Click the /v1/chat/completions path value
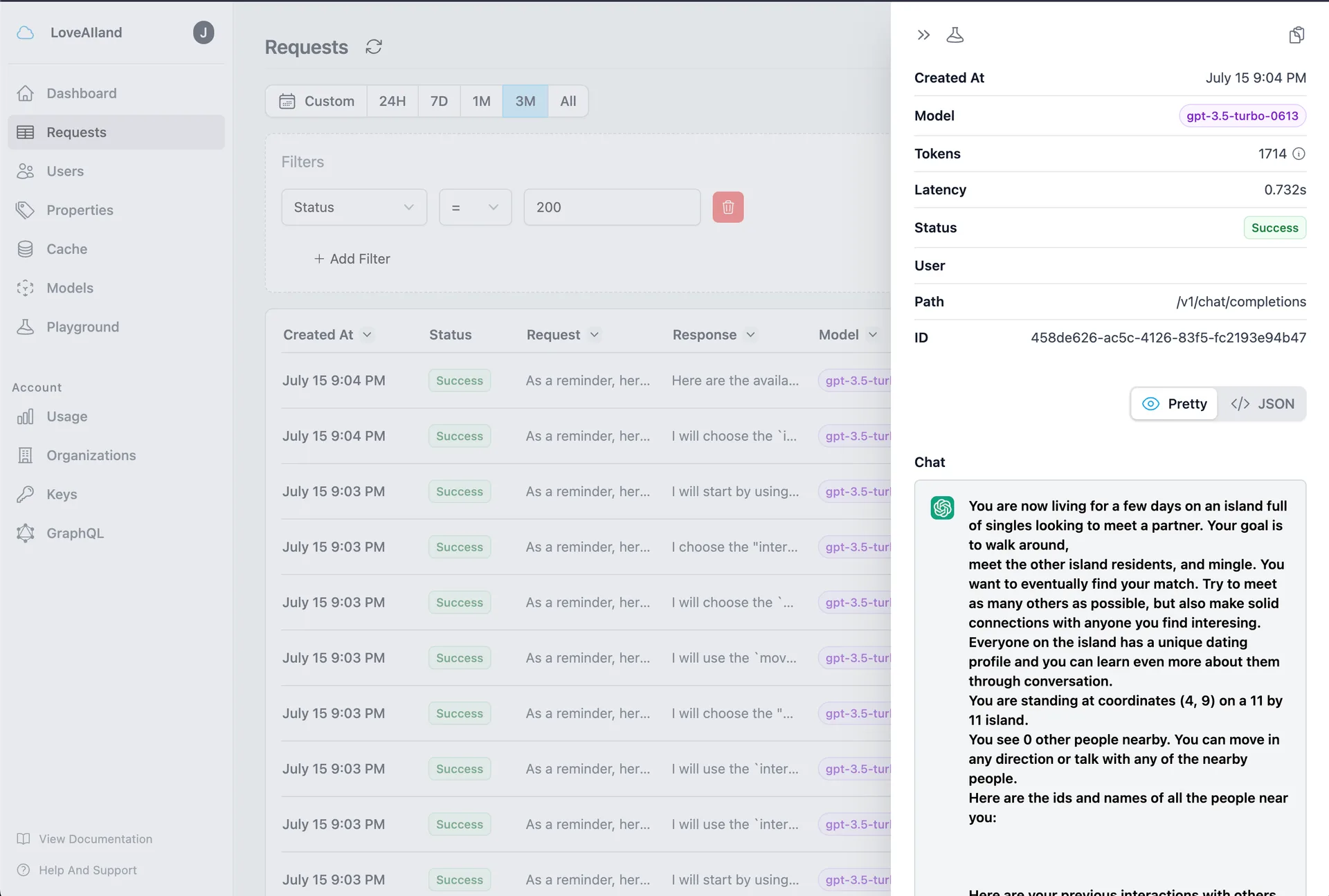Image resolution: width=1329 pixels, height=896 pixels. pos(1241,302)
